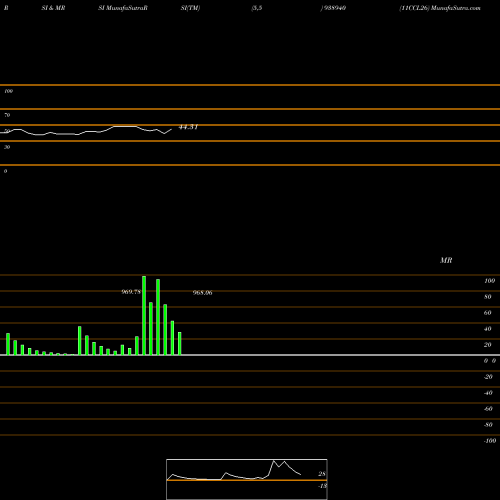500x500 pixels.
Task: Select the 969.78 price label
Action: click(131, 292)
